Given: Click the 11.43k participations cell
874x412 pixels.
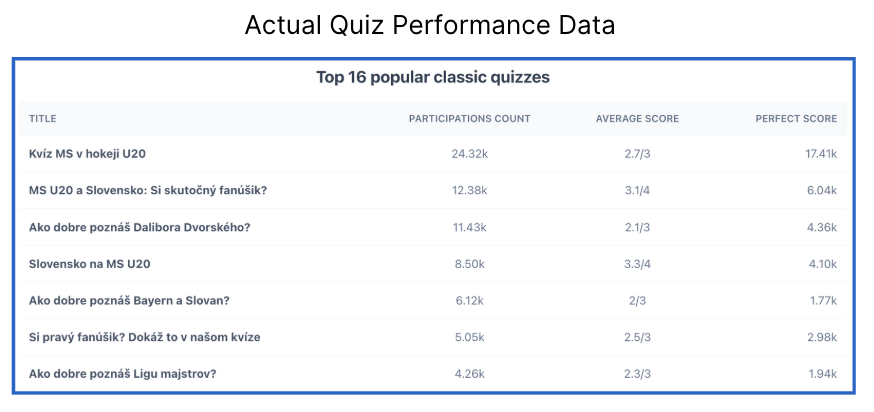Looking at the screenshot, I should tap(469, 227).
